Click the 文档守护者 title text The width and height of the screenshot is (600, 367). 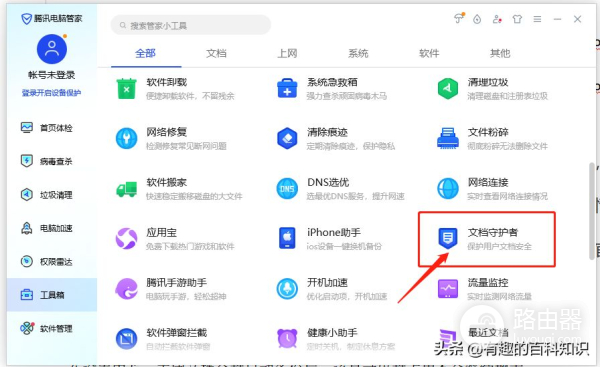(x=493, y=232)
